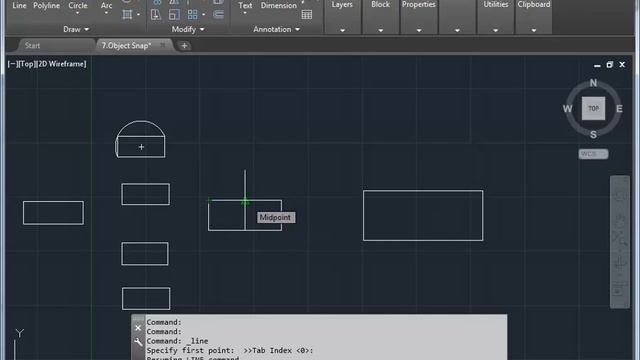This screenshot has width=640, height=360.
Task: Expand the Modify panel flyout
Action: [x=188, y=29]
